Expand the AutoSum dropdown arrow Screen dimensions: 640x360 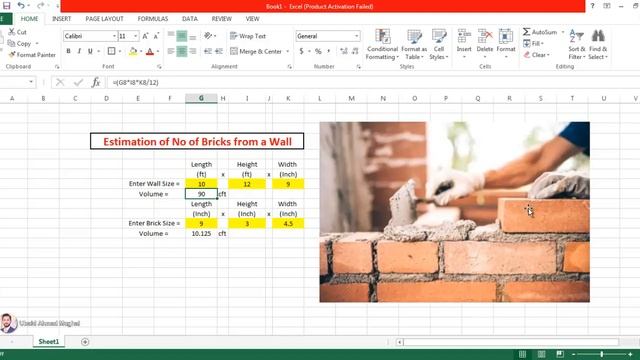tap(563, 32)
